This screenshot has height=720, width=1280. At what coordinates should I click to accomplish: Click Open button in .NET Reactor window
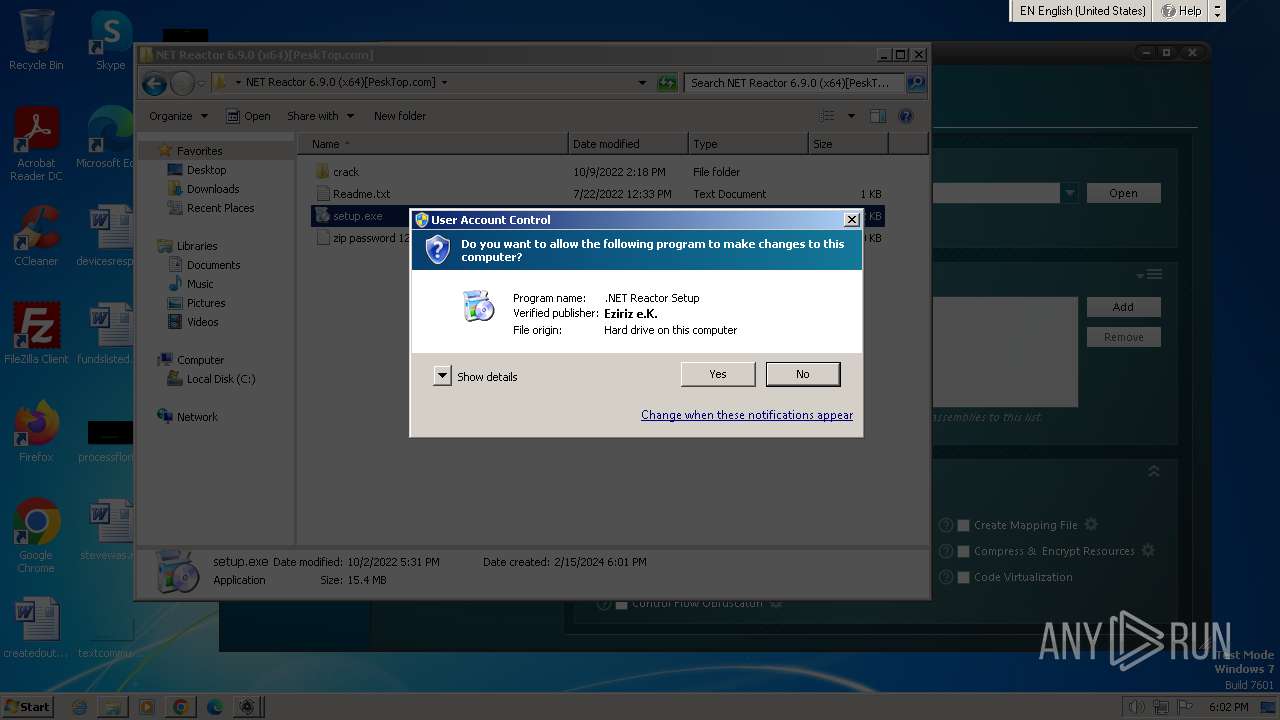pos(1123,193)
